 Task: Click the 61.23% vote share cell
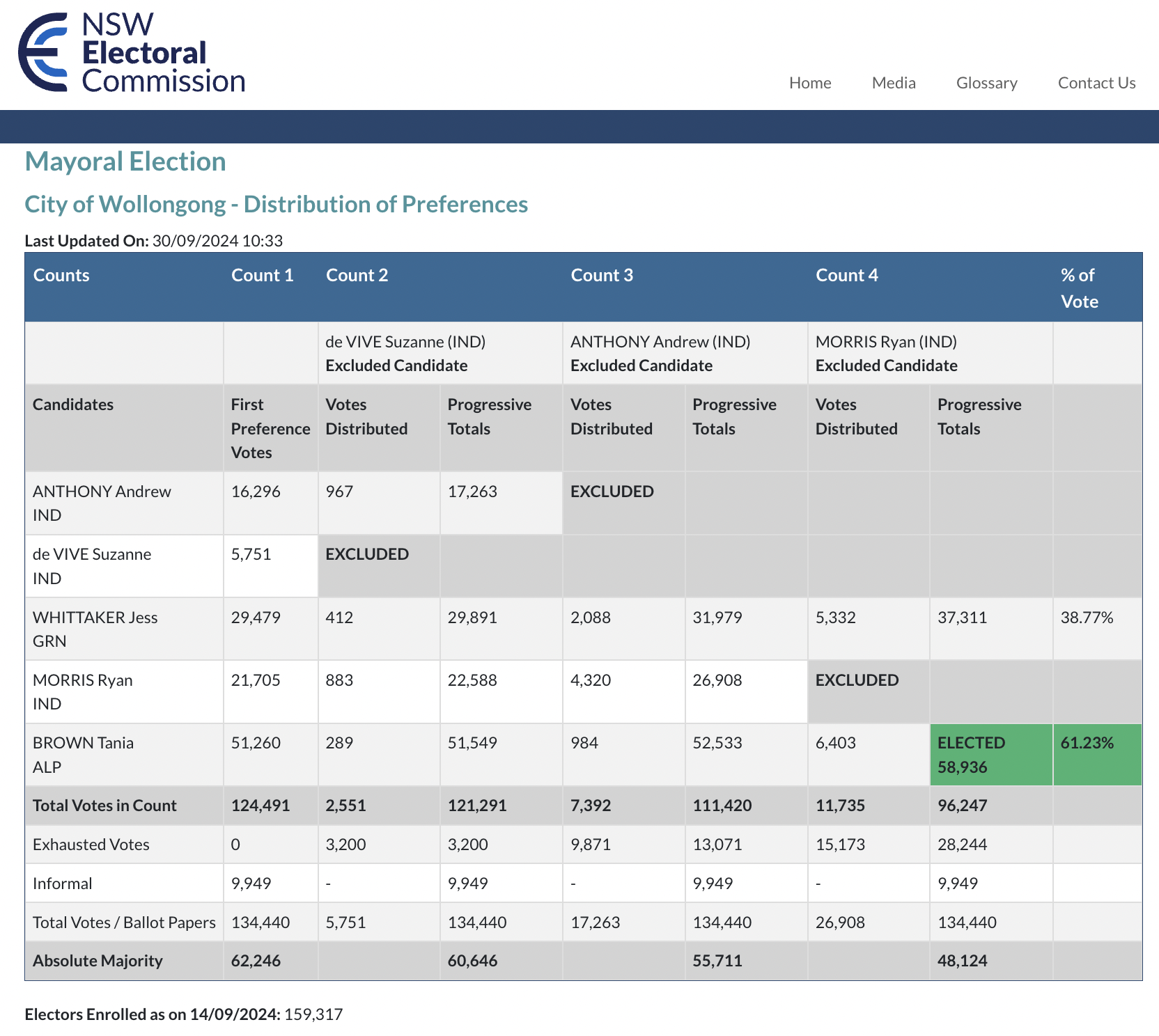tap(1087, 744)
